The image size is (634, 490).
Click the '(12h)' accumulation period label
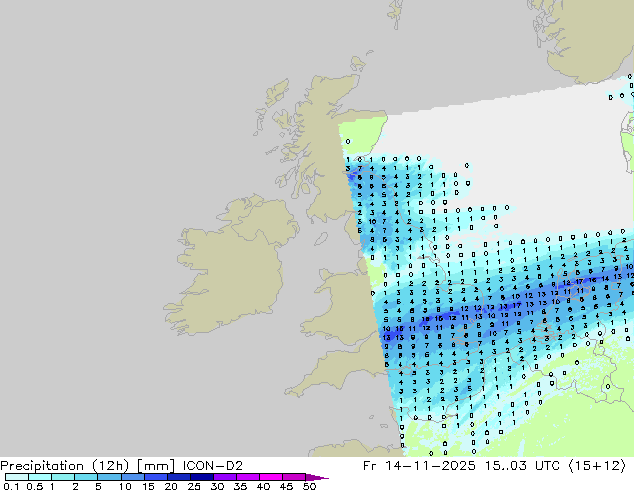point(111,466)
